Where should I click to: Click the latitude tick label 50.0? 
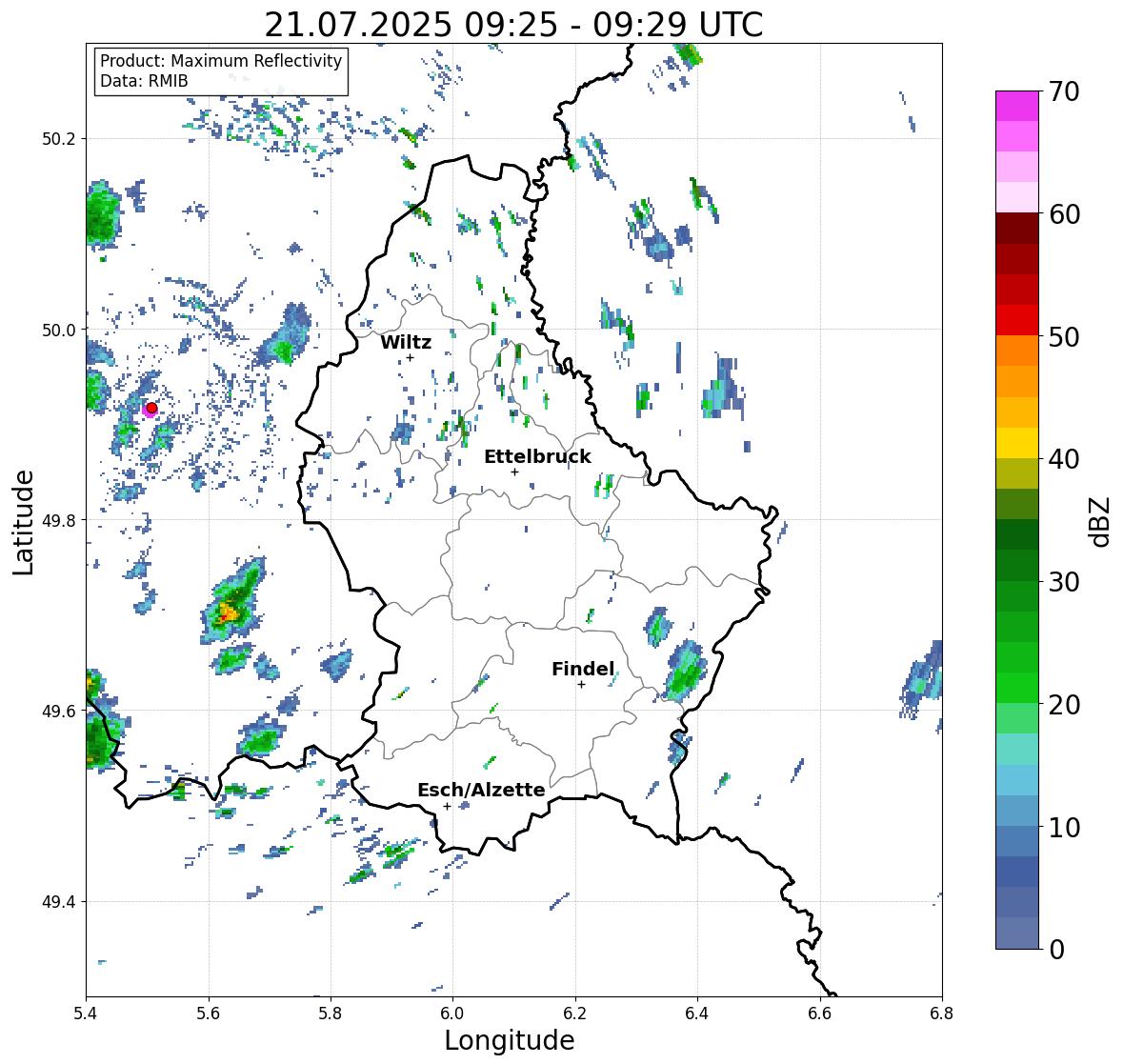(x=59, y=331)
